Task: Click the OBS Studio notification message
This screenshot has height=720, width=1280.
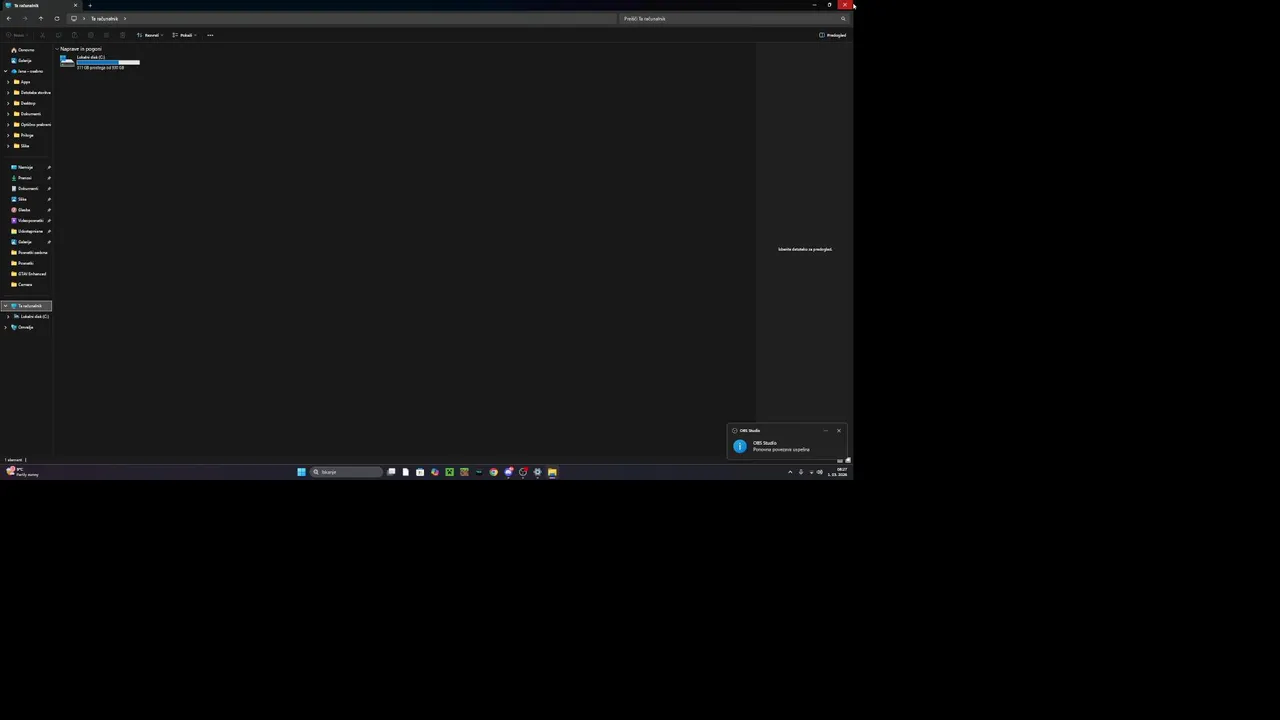Action: [781, 449]
